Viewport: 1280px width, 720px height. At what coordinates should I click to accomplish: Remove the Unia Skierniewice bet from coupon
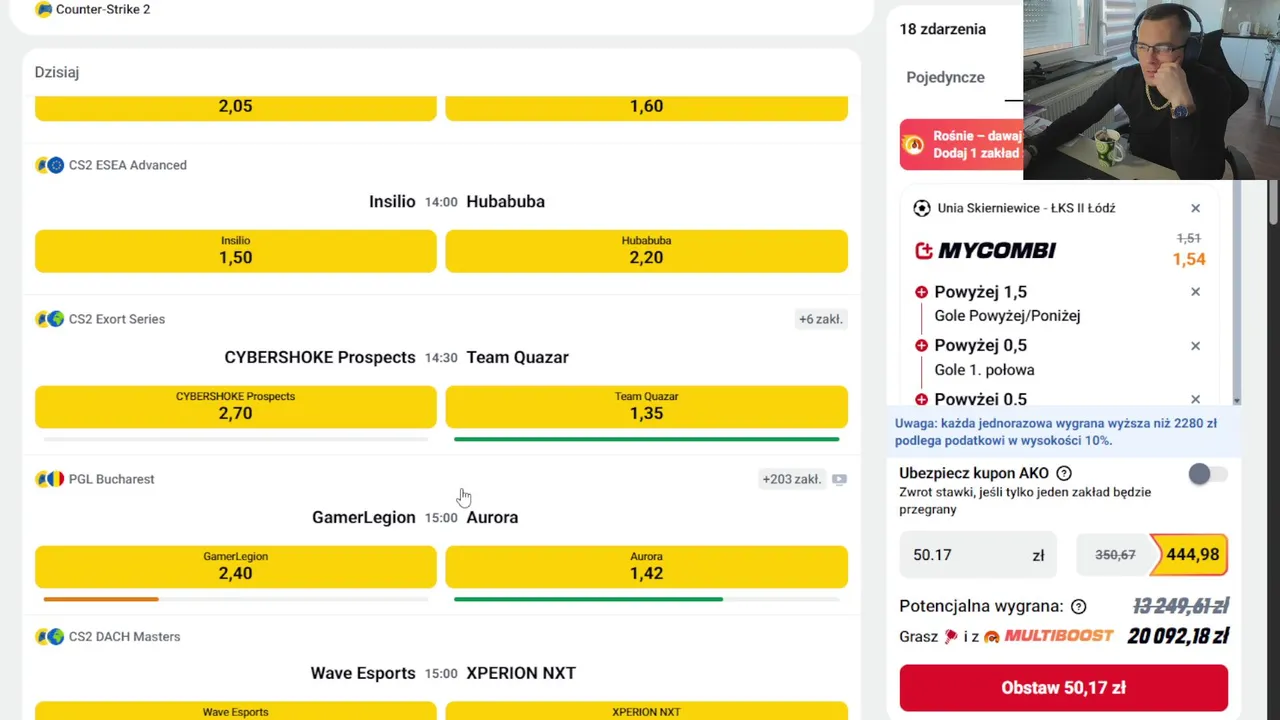(1195, 208)
